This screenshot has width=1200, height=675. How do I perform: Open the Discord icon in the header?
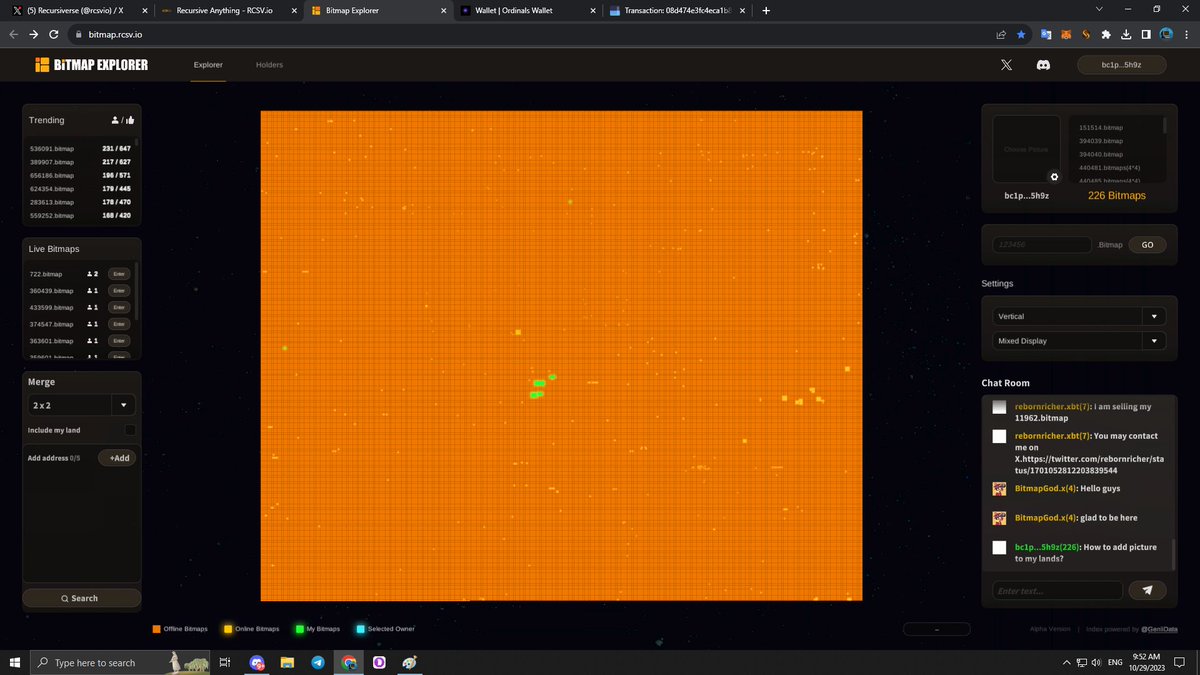click(x=1043, y=64)
